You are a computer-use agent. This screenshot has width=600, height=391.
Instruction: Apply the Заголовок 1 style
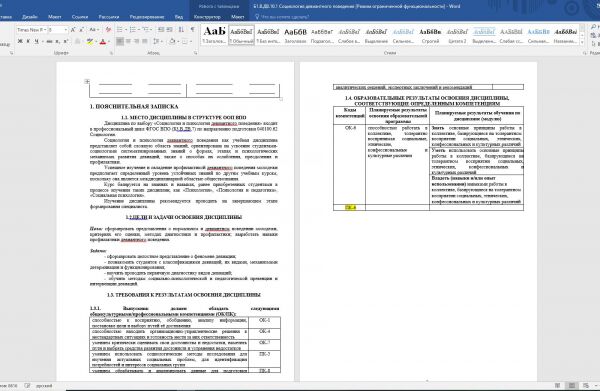tap(214, 35)
